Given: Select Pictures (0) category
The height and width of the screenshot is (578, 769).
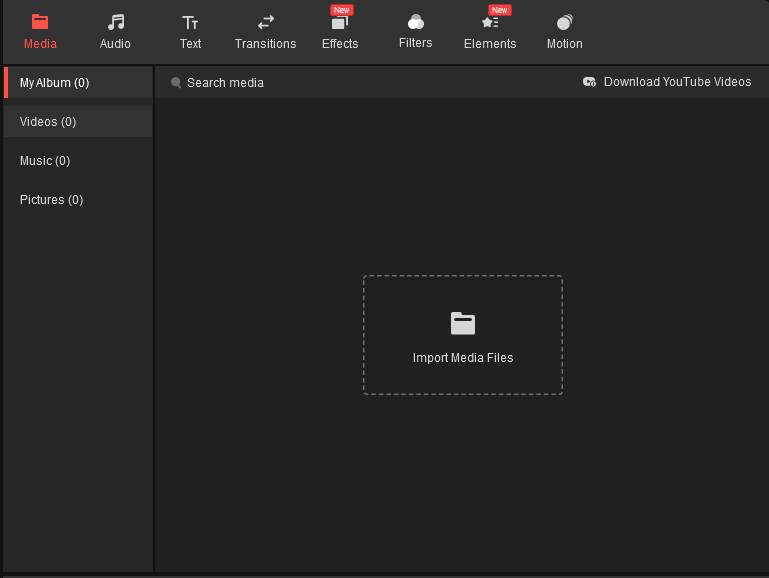Looking at the screenshot, I should click(78, 200).
